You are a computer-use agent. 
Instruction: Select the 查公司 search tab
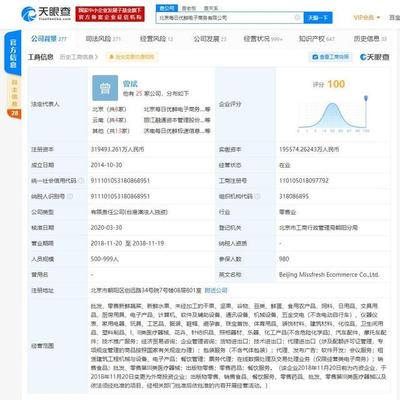click(167, 8)
